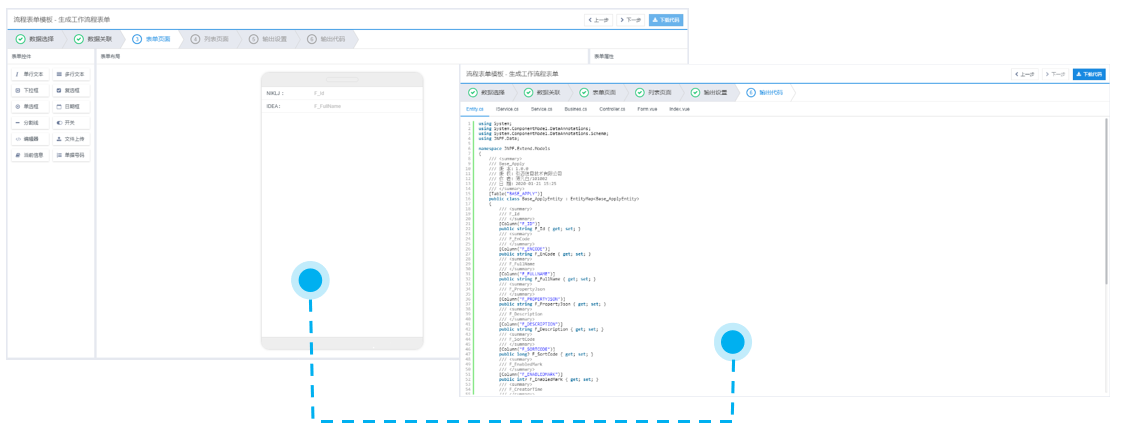Add the 复选框 checkbox control
1122x431 pixels.
[x=71, y=90]
